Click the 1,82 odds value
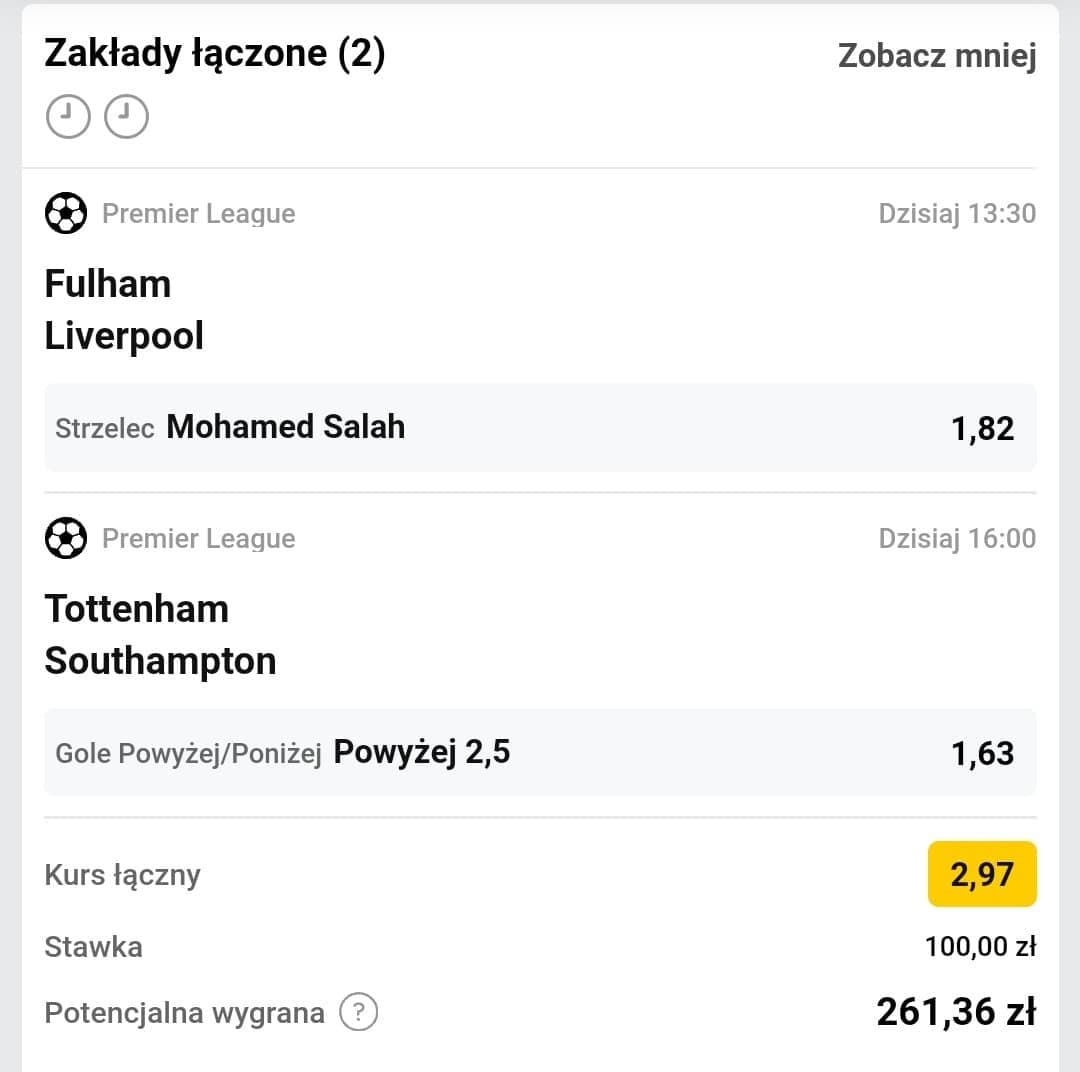The width and height of the screenshot is (1080, 1072). coord(982,428)
